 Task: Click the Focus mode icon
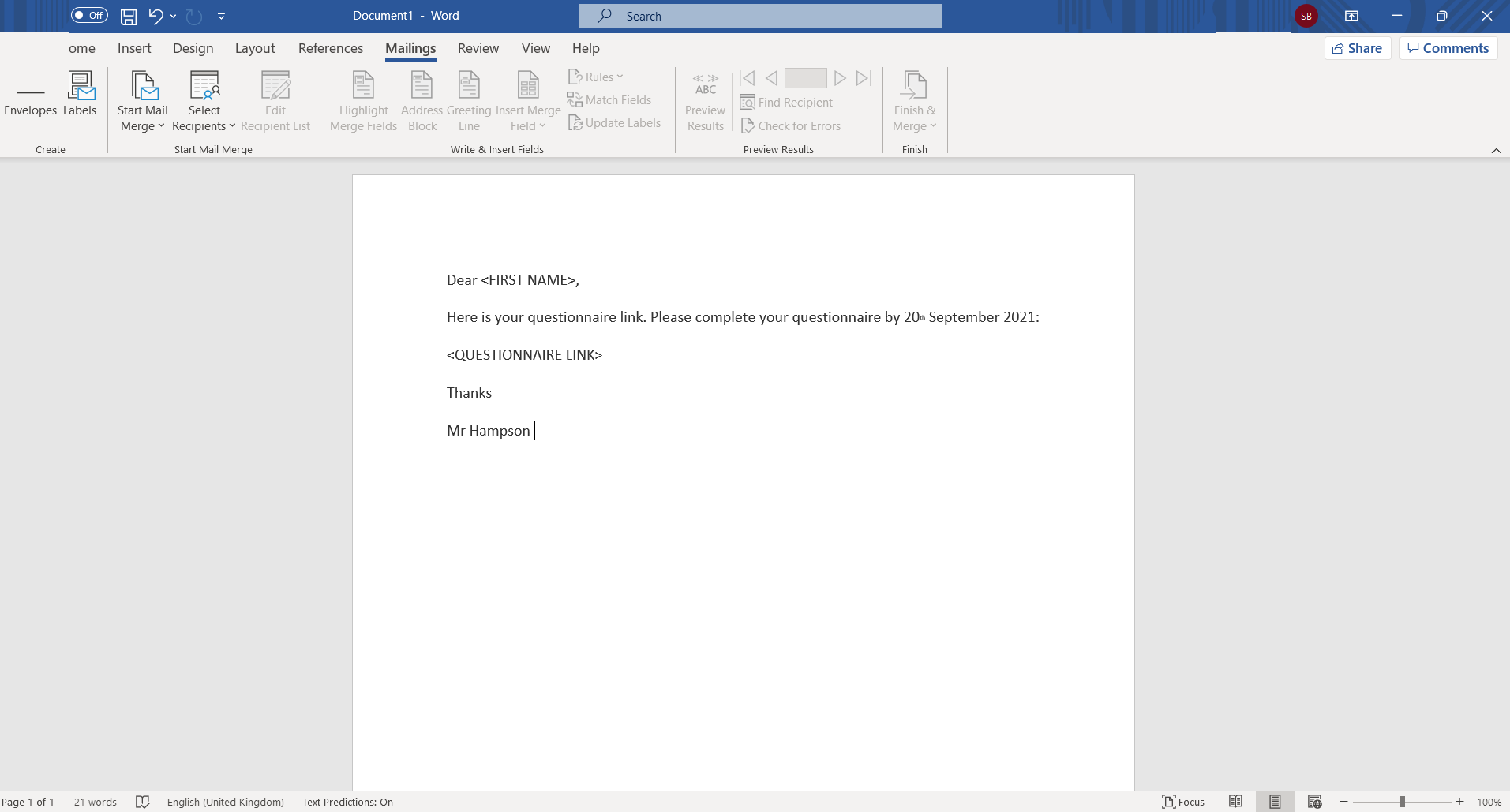pos(1182,802)
